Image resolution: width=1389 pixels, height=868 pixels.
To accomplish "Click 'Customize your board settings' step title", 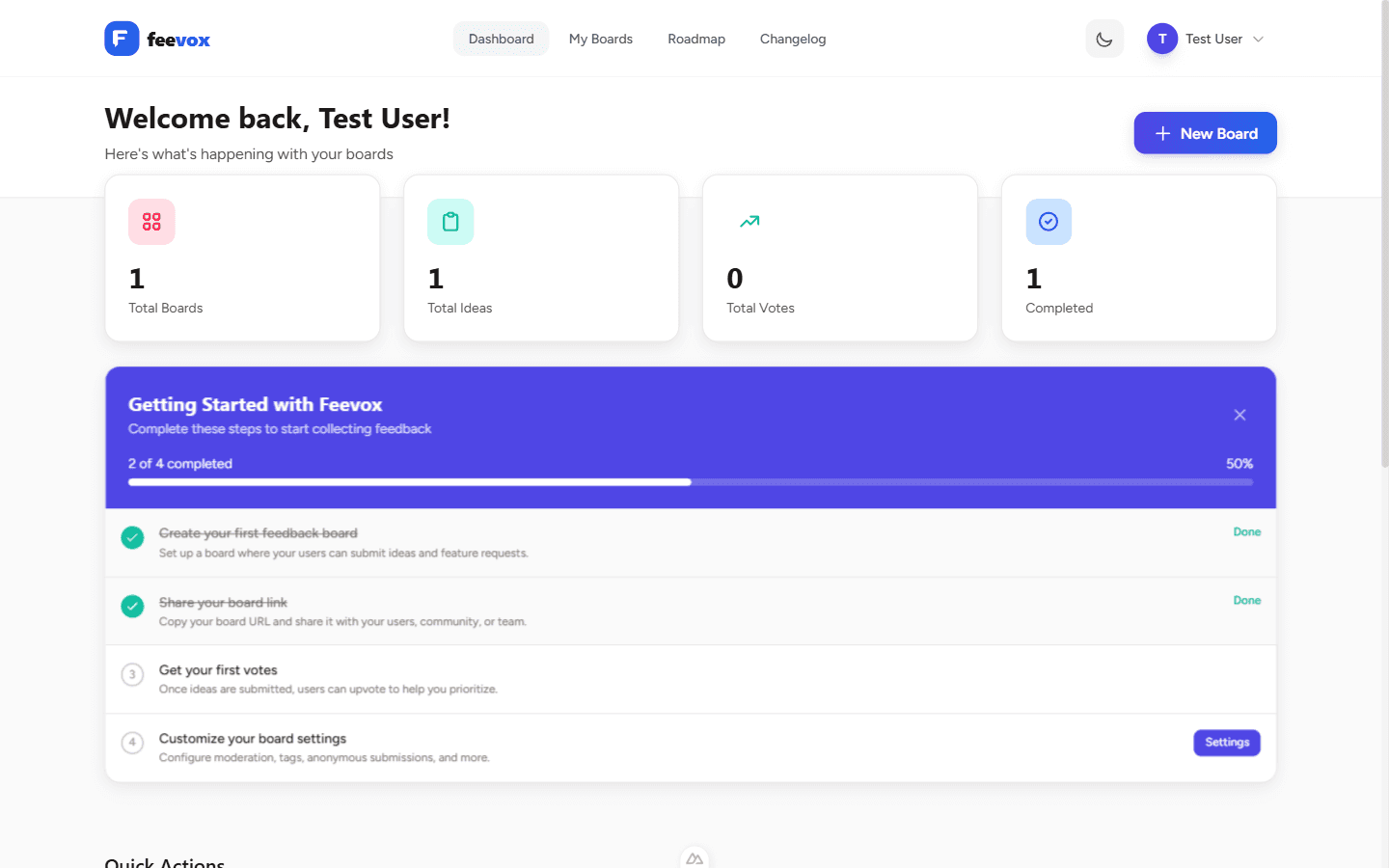I will click(253, 739).
